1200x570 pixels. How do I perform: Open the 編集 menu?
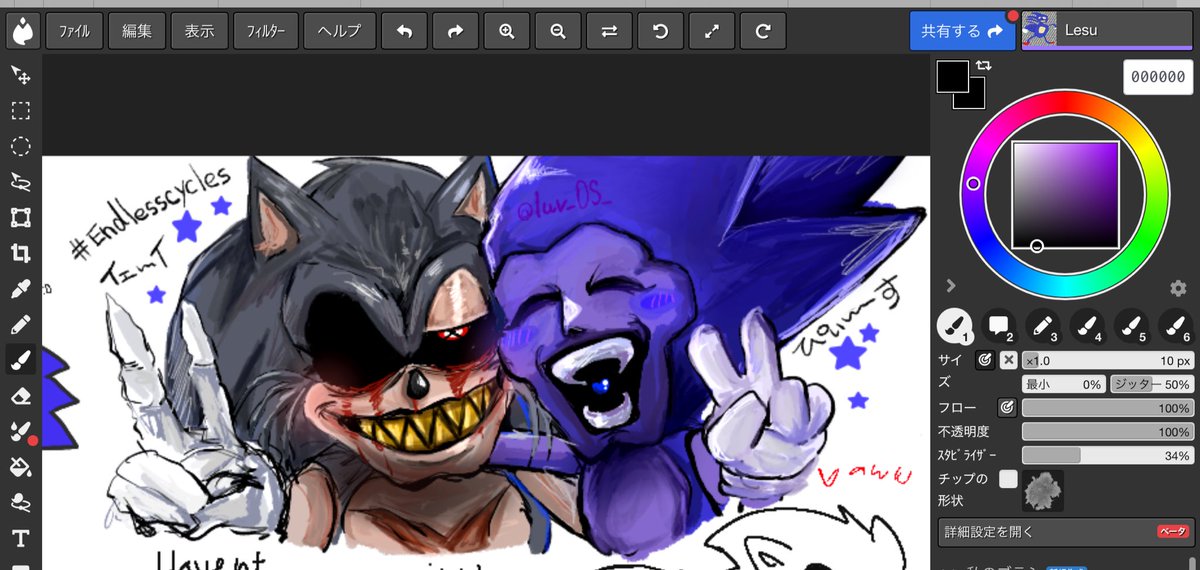(137, 31)
